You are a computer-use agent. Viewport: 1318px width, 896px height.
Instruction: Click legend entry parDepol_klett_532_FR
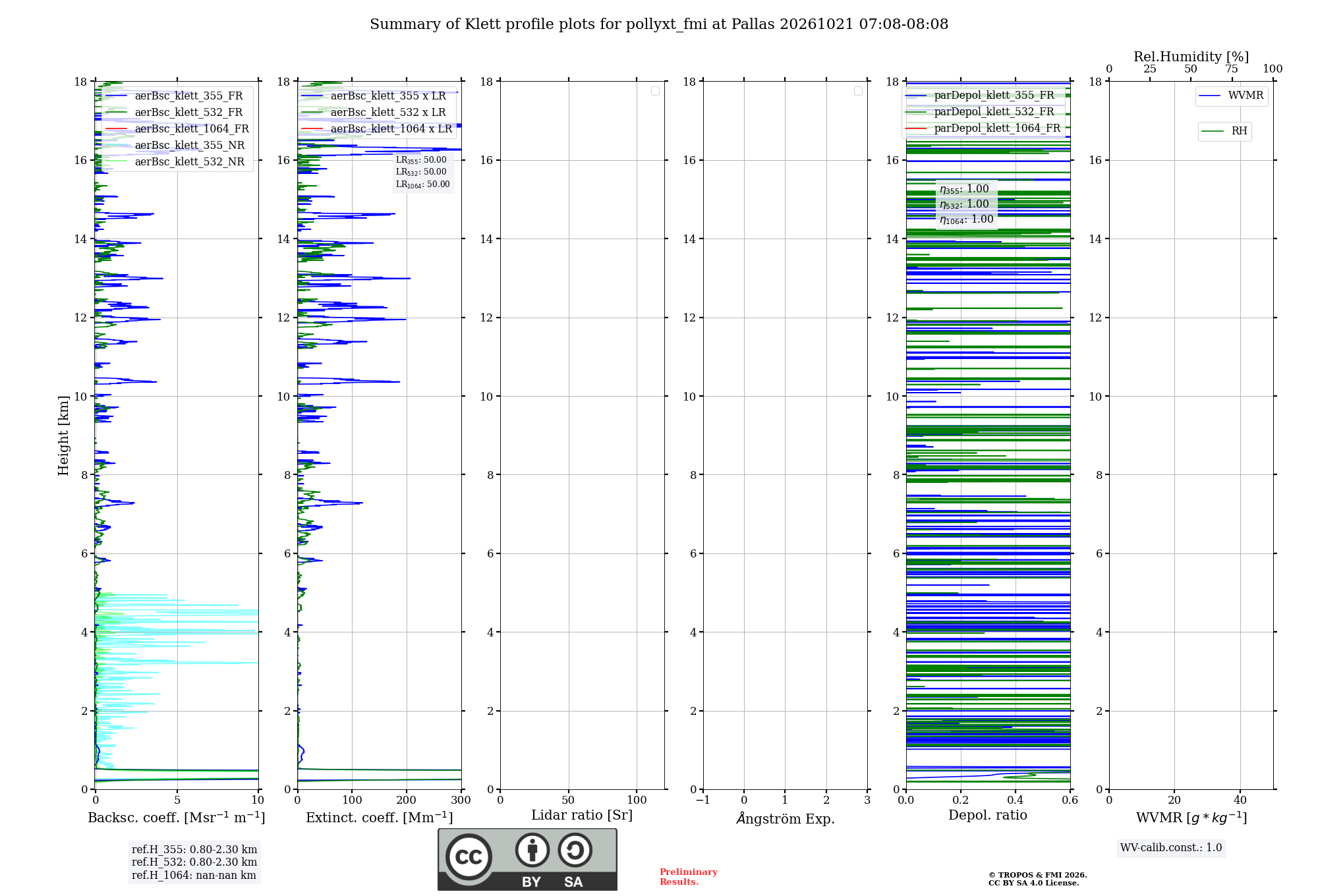pyautogui.click(x=980, y=112)
